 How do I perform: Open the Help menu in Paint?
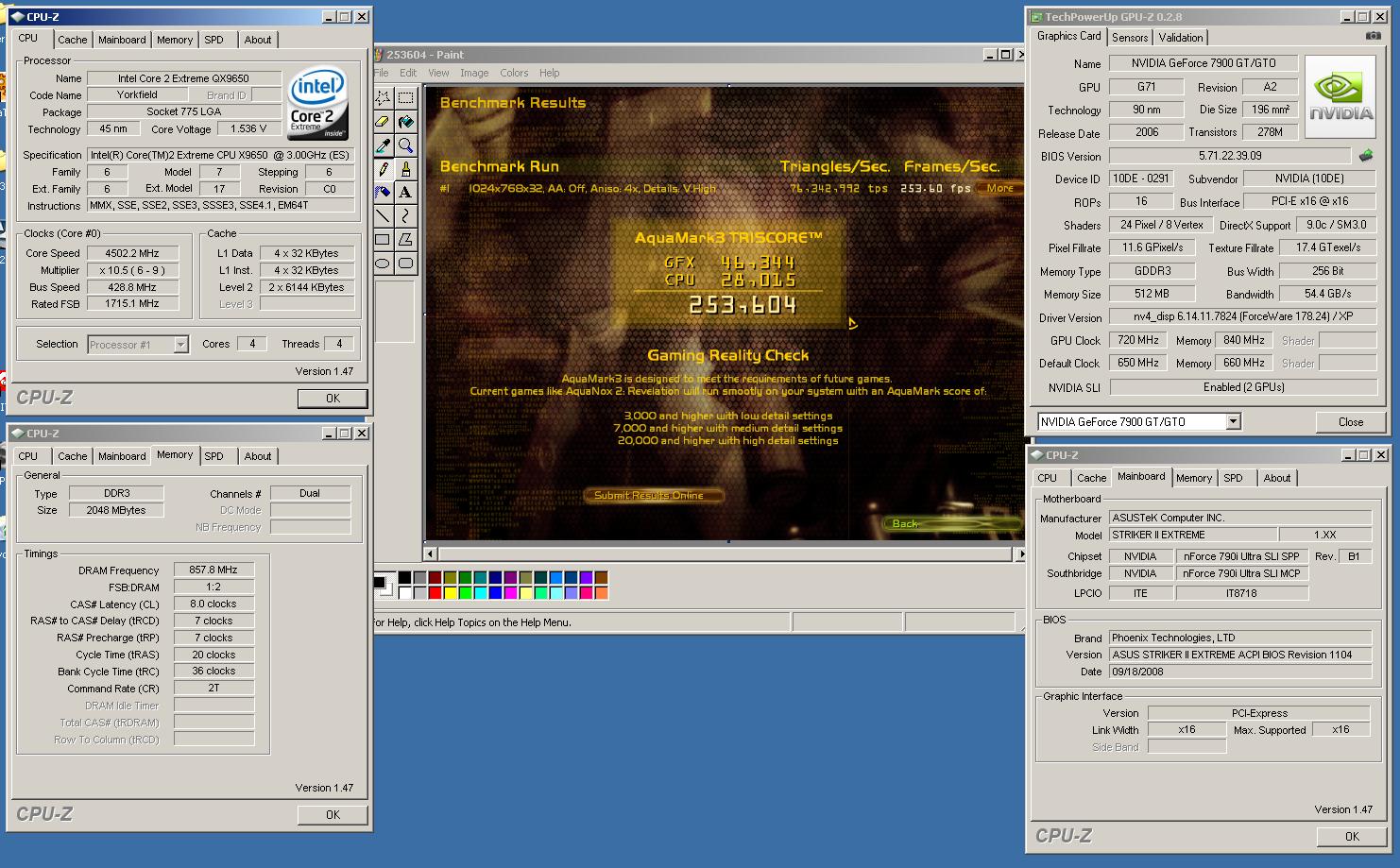550,73
